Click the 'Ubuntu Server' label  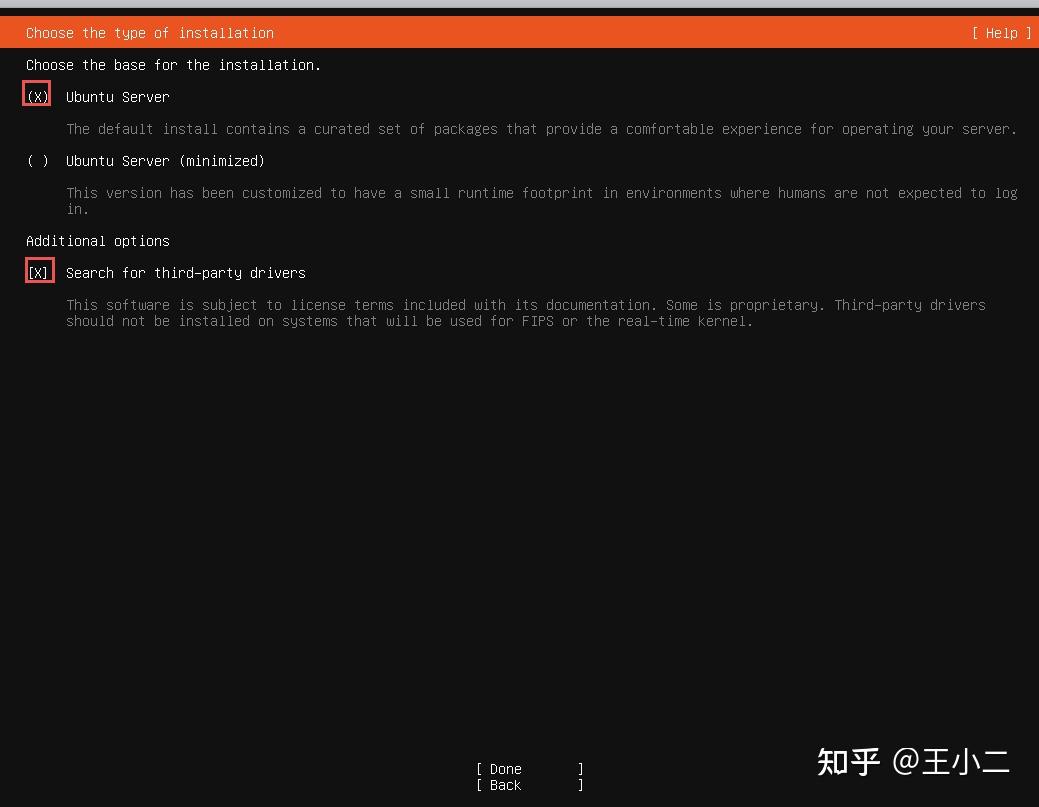click(x=117, y=97)
